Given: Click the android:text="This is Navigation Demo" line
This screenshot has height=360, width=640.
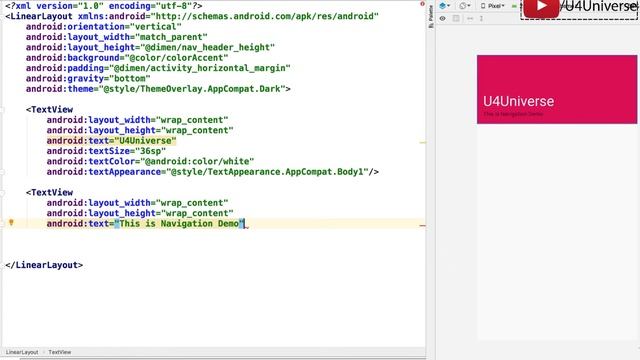Looking at the screenshot, I should tap(146, 224).
